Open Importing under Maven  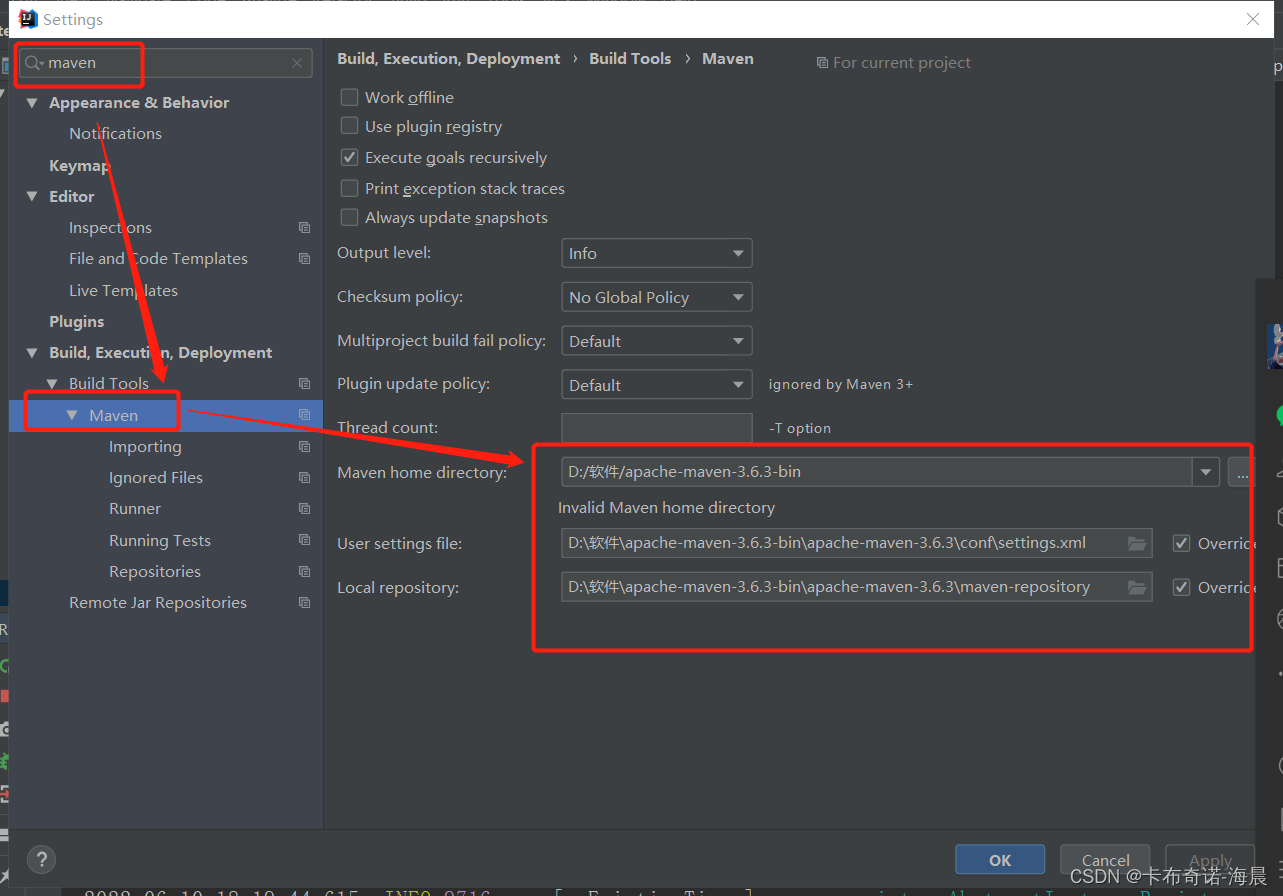[145, 446]
